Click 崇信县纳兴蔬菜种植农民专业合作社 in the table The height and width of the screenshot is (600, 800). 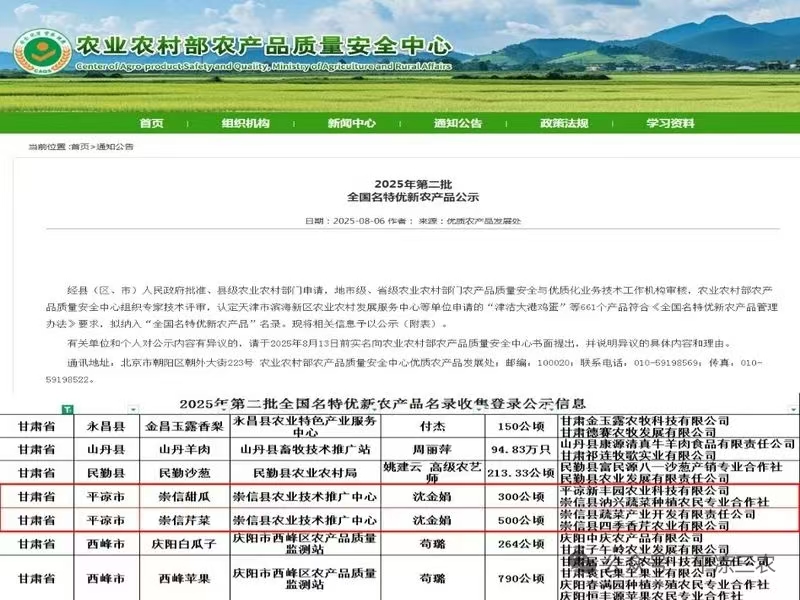pos(664,502)
